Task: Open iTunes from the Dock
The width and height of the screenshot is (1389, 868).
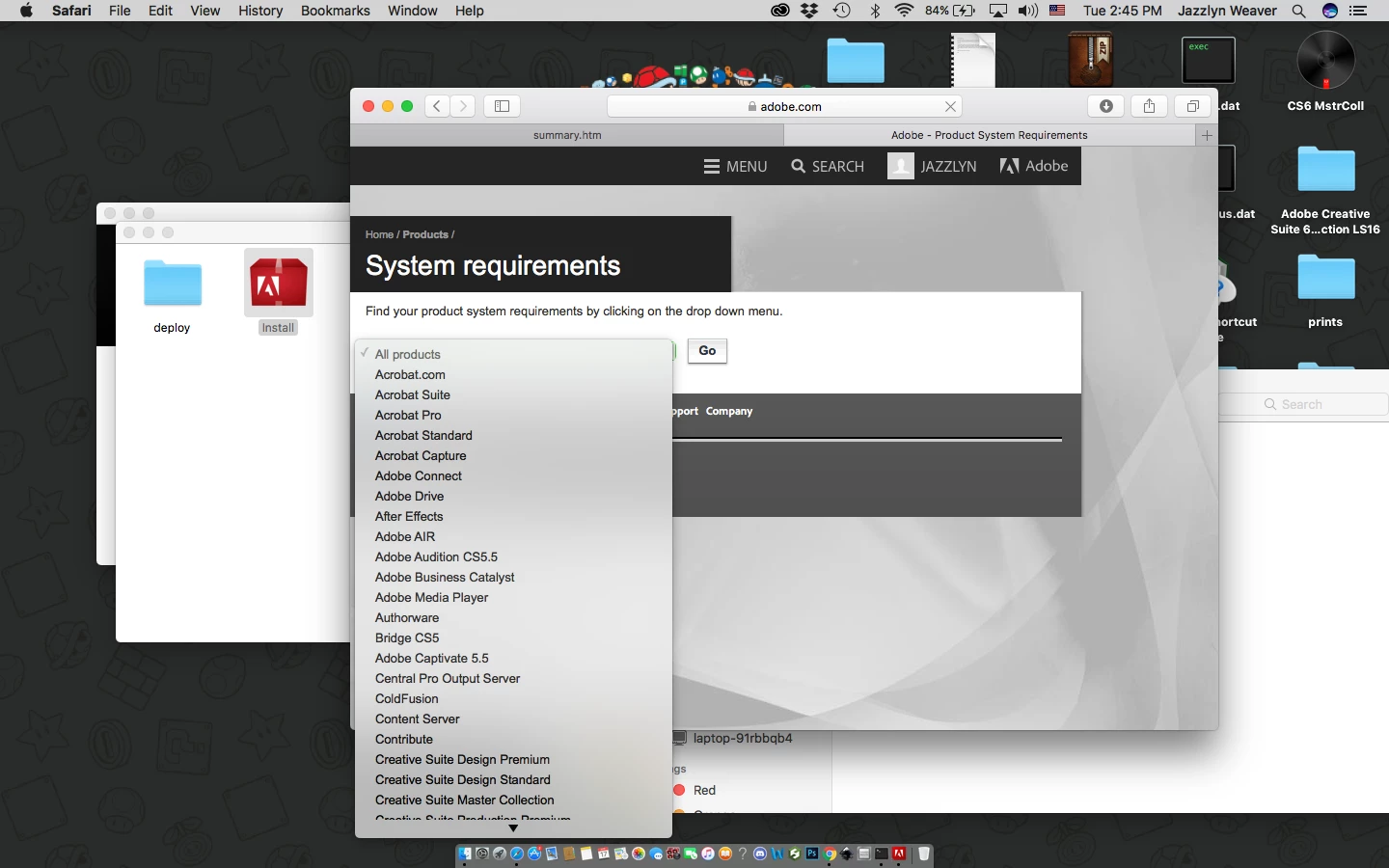Action: [x=708, y=854]
